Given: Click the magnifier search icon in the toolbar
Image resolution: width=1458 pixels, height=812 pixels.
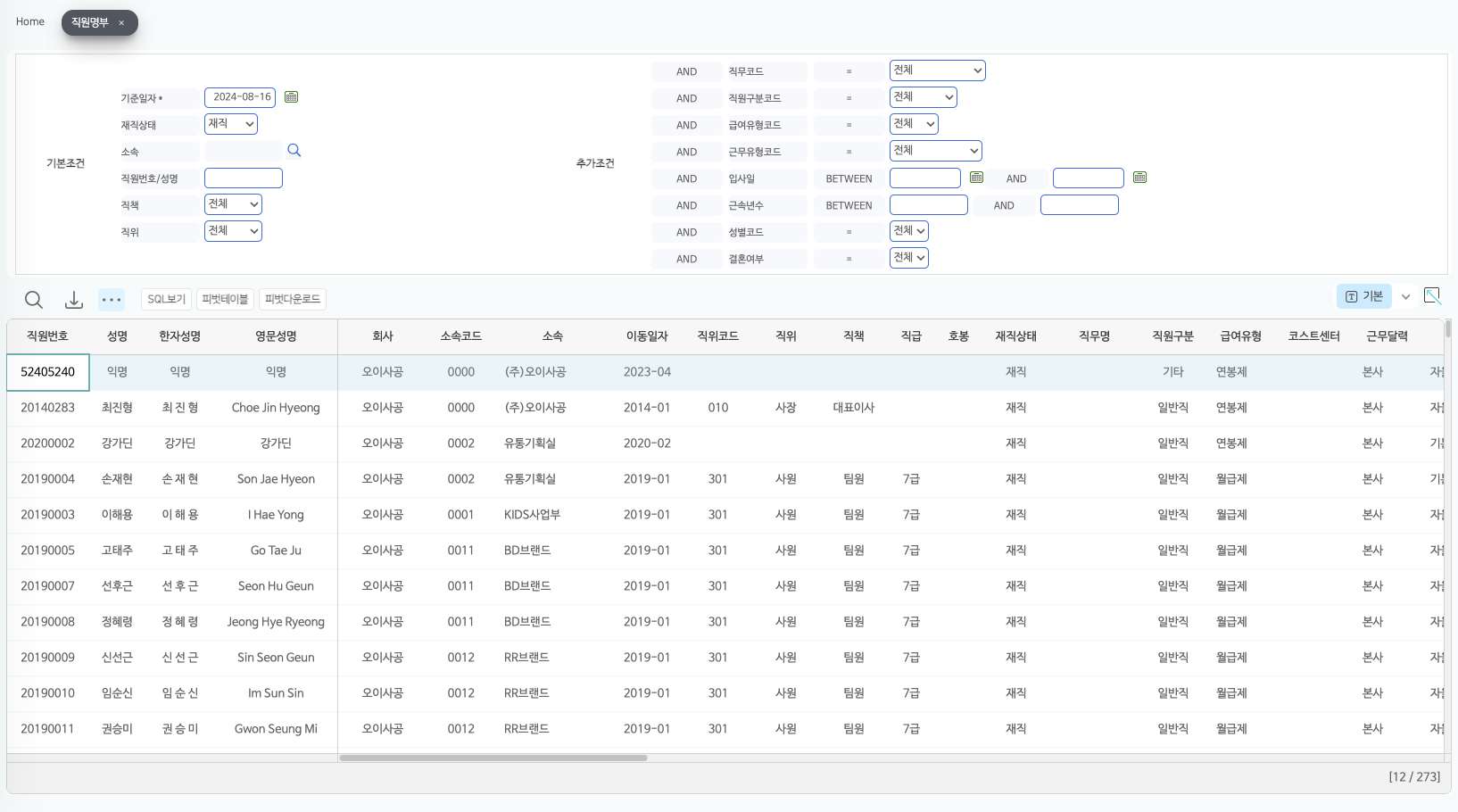Looking at the screenshot, I should point(34,300).
